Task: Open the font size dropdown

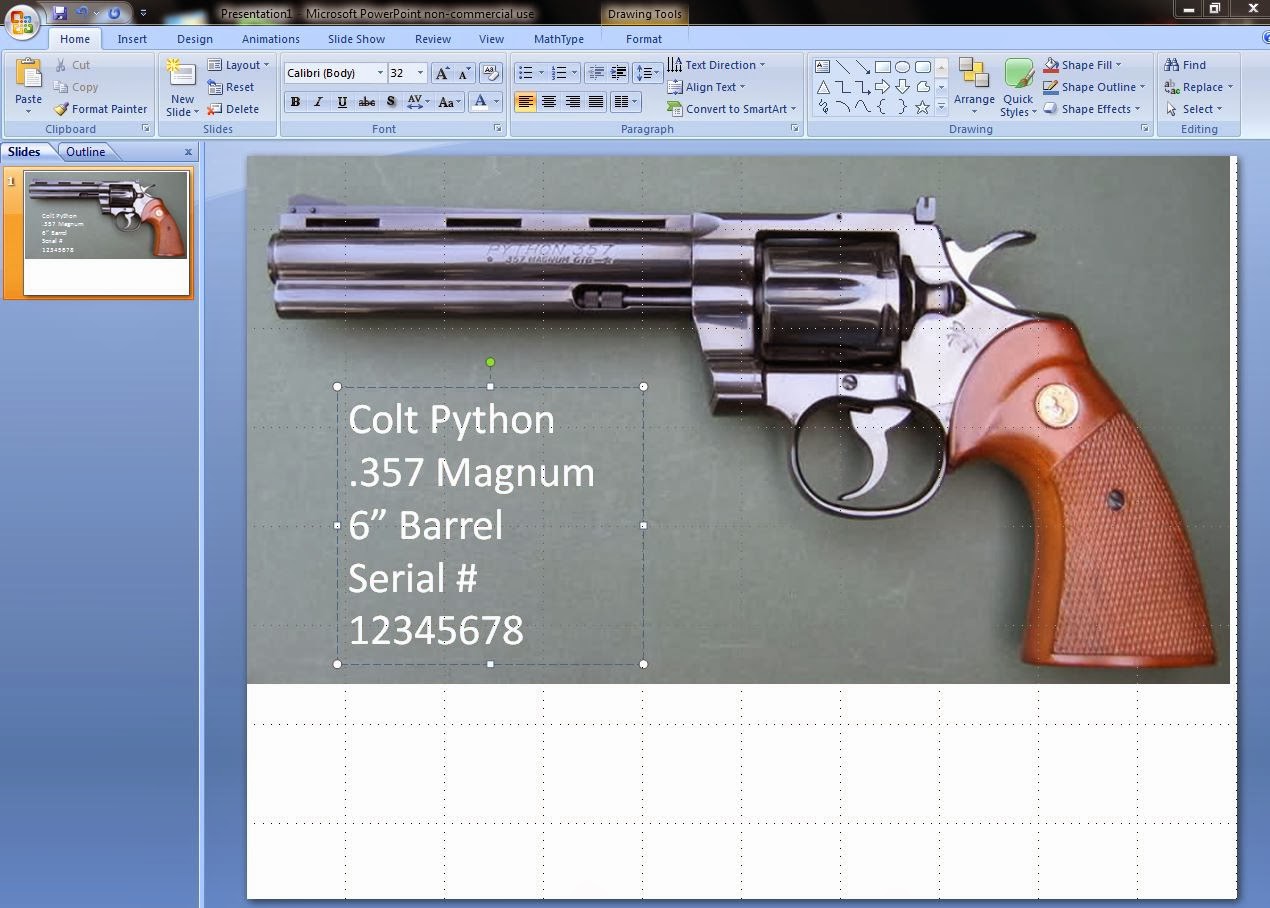Action: pos(420,73)
